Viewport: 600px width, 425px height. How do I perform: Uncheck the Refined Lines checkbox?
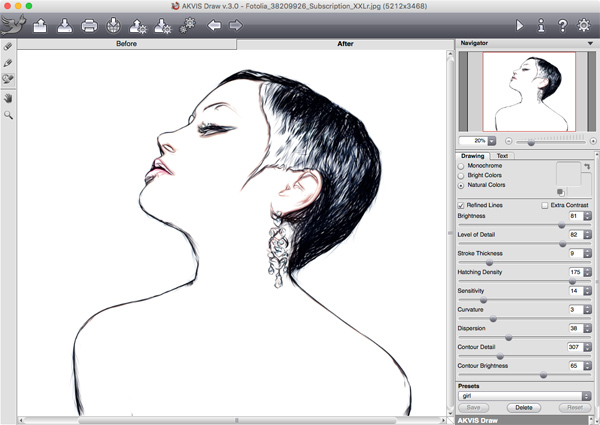461,205
